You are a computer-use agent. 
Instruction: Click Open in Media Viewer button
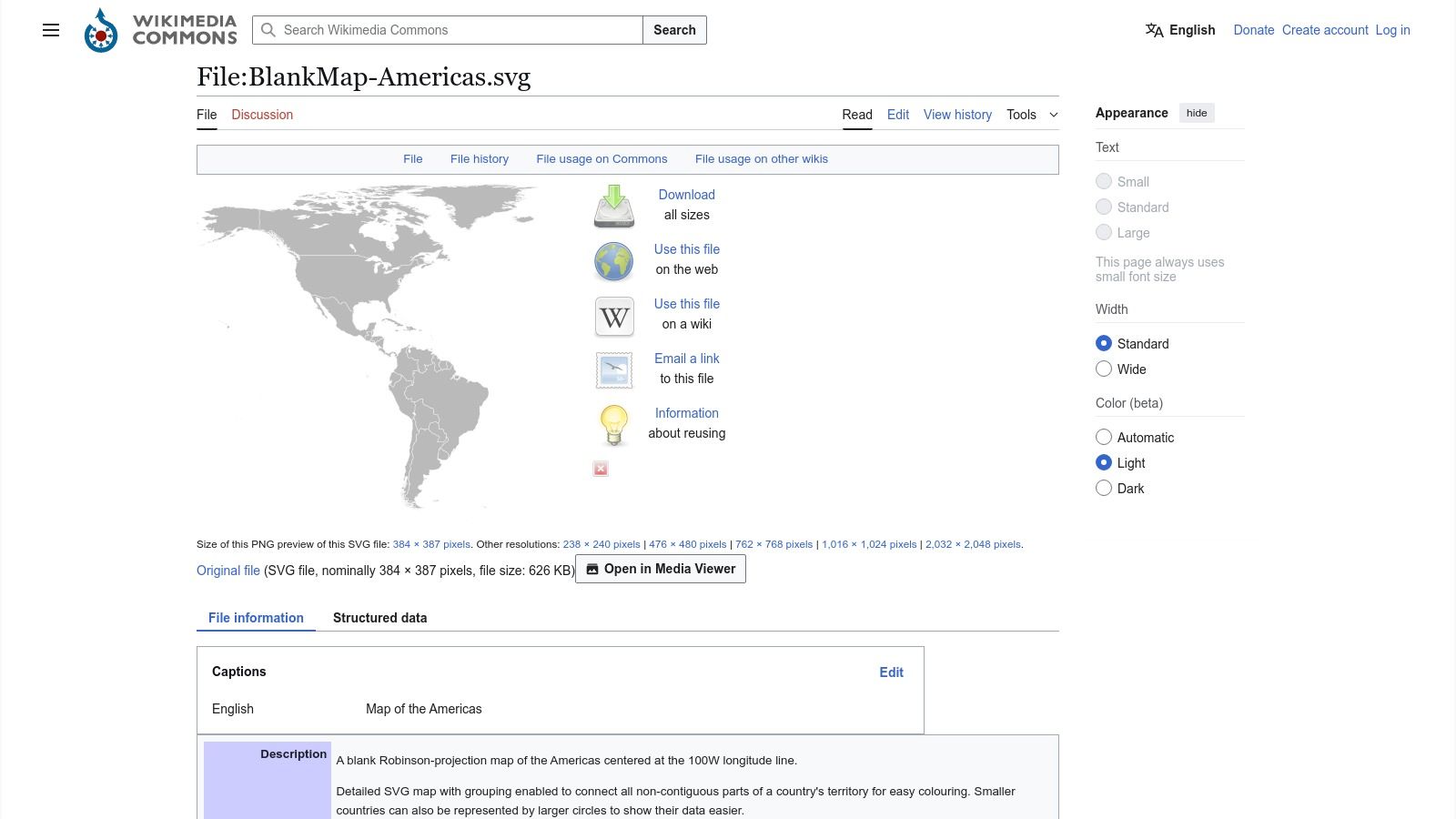660,569
